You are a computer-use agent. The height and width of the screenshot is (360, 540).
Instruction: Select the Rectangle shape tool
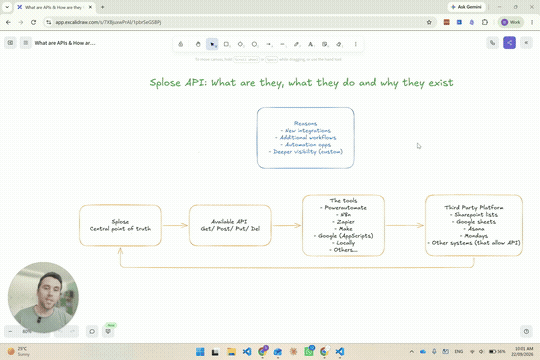click(226, 44)
